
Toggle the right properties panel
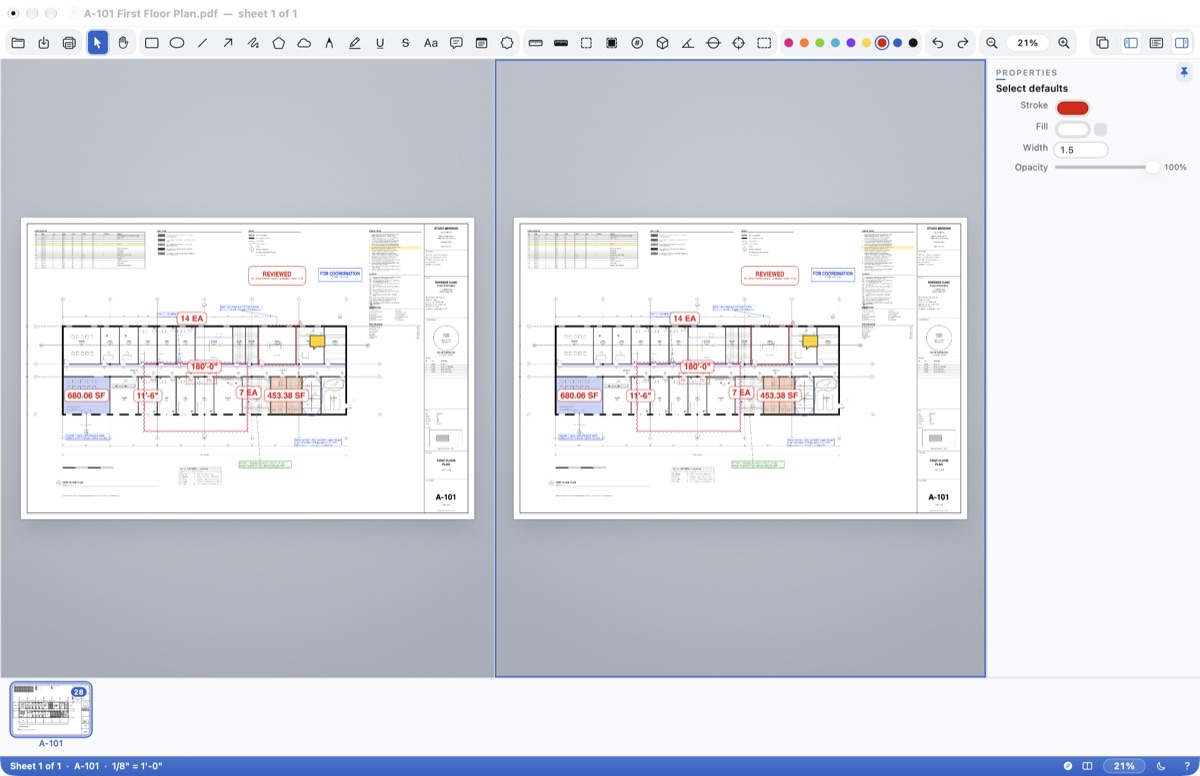[x=1181, y=43]
